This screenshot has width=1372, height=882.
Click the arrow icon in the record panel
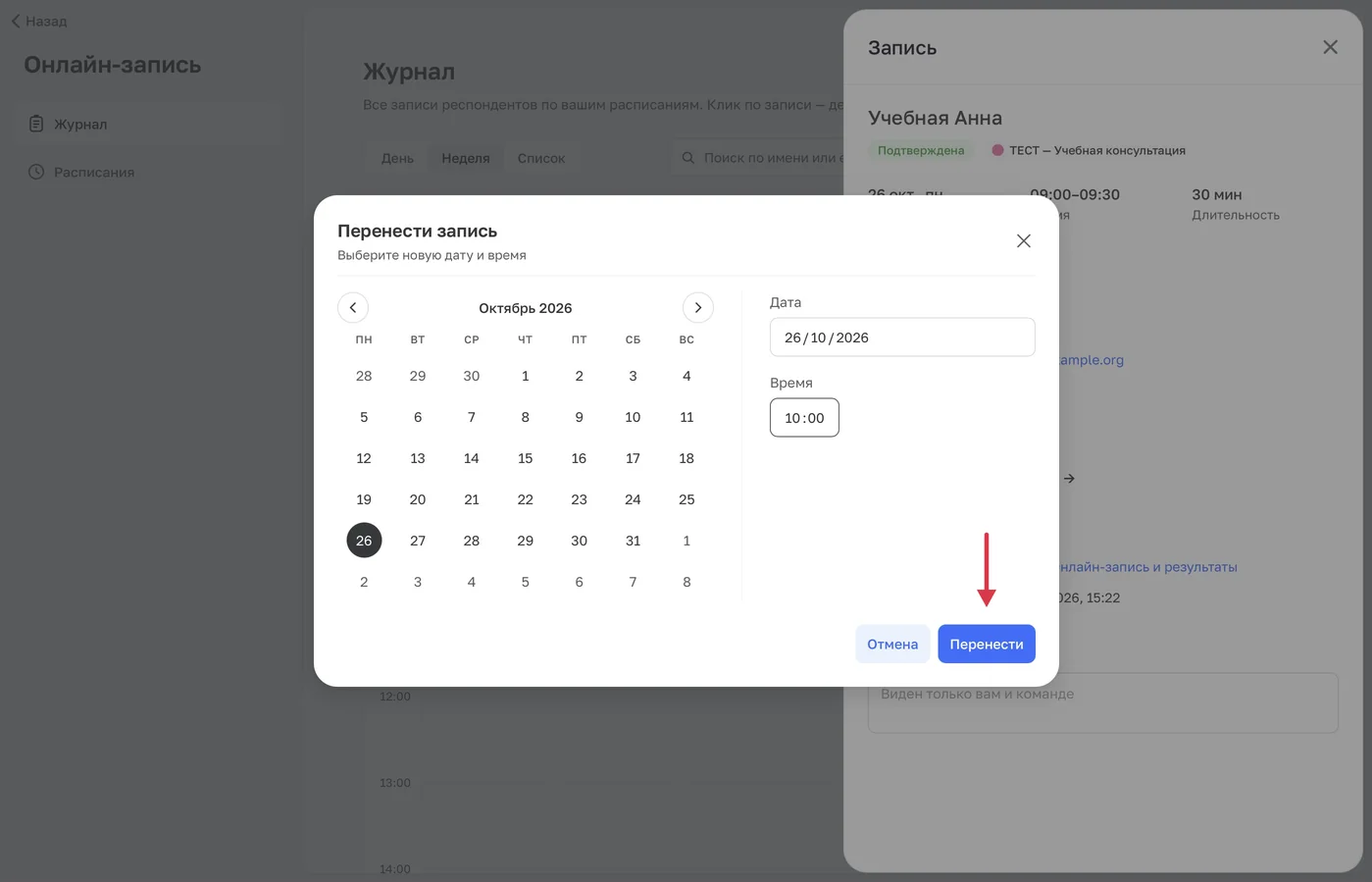(1069, 479)
